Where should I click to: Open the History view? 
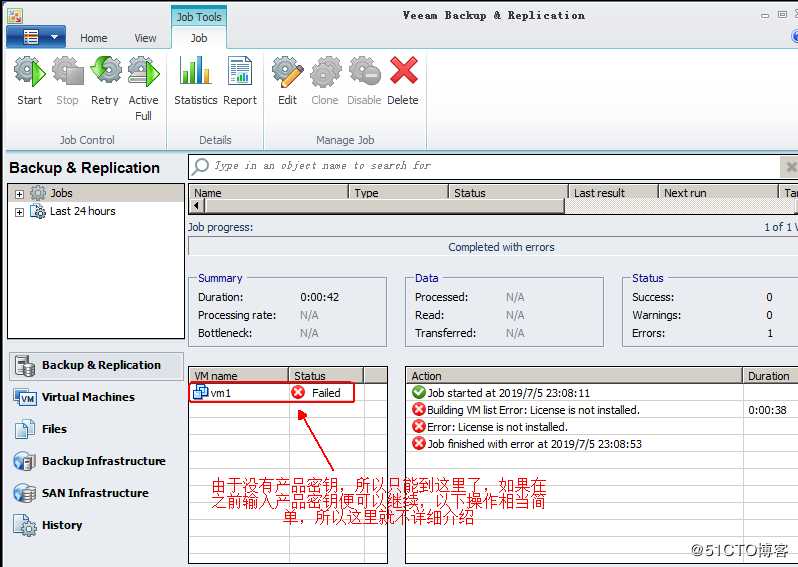[x=48, y=525]
